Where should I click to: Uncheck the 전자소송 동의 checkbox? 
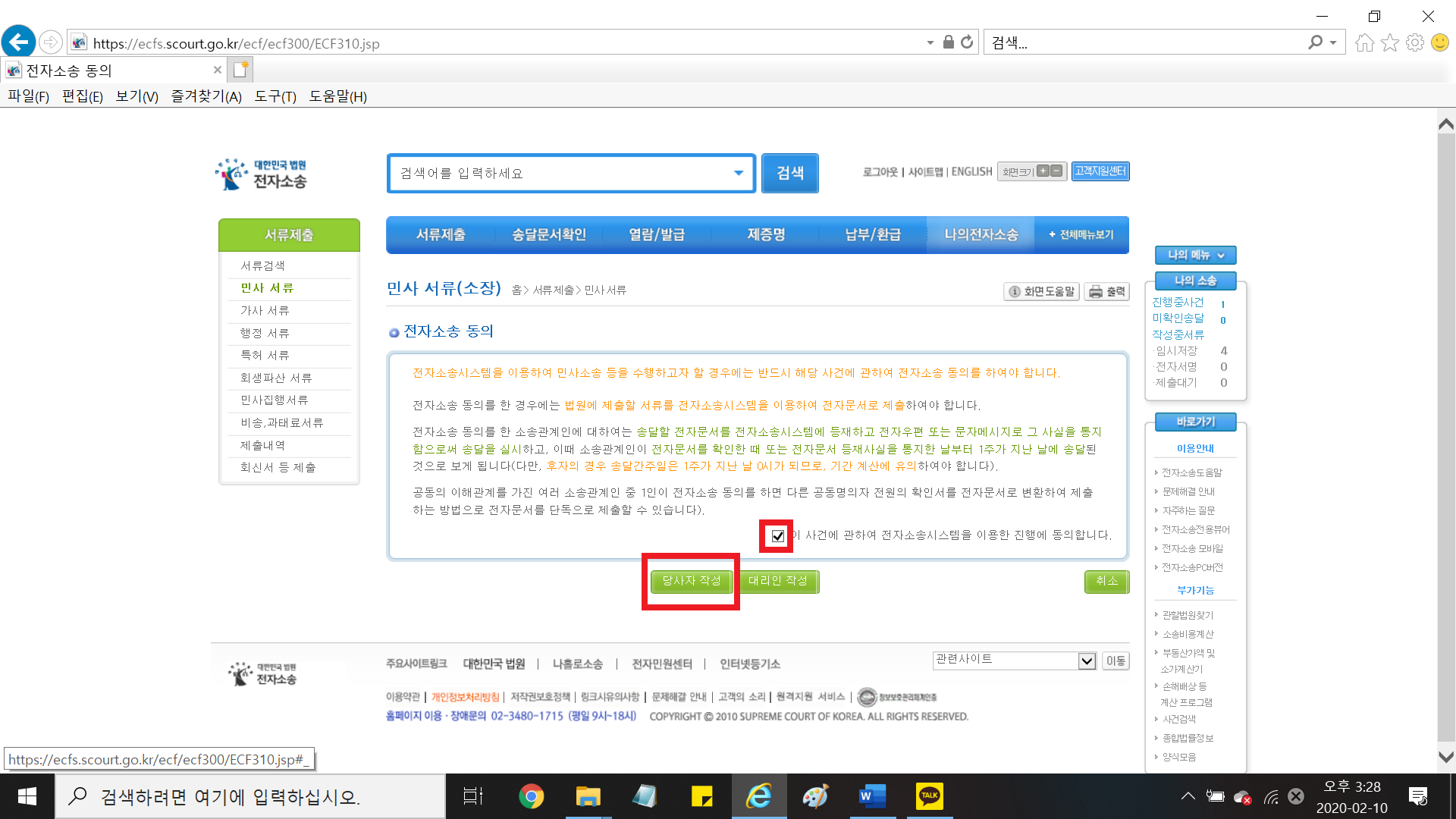pos(777,536)
